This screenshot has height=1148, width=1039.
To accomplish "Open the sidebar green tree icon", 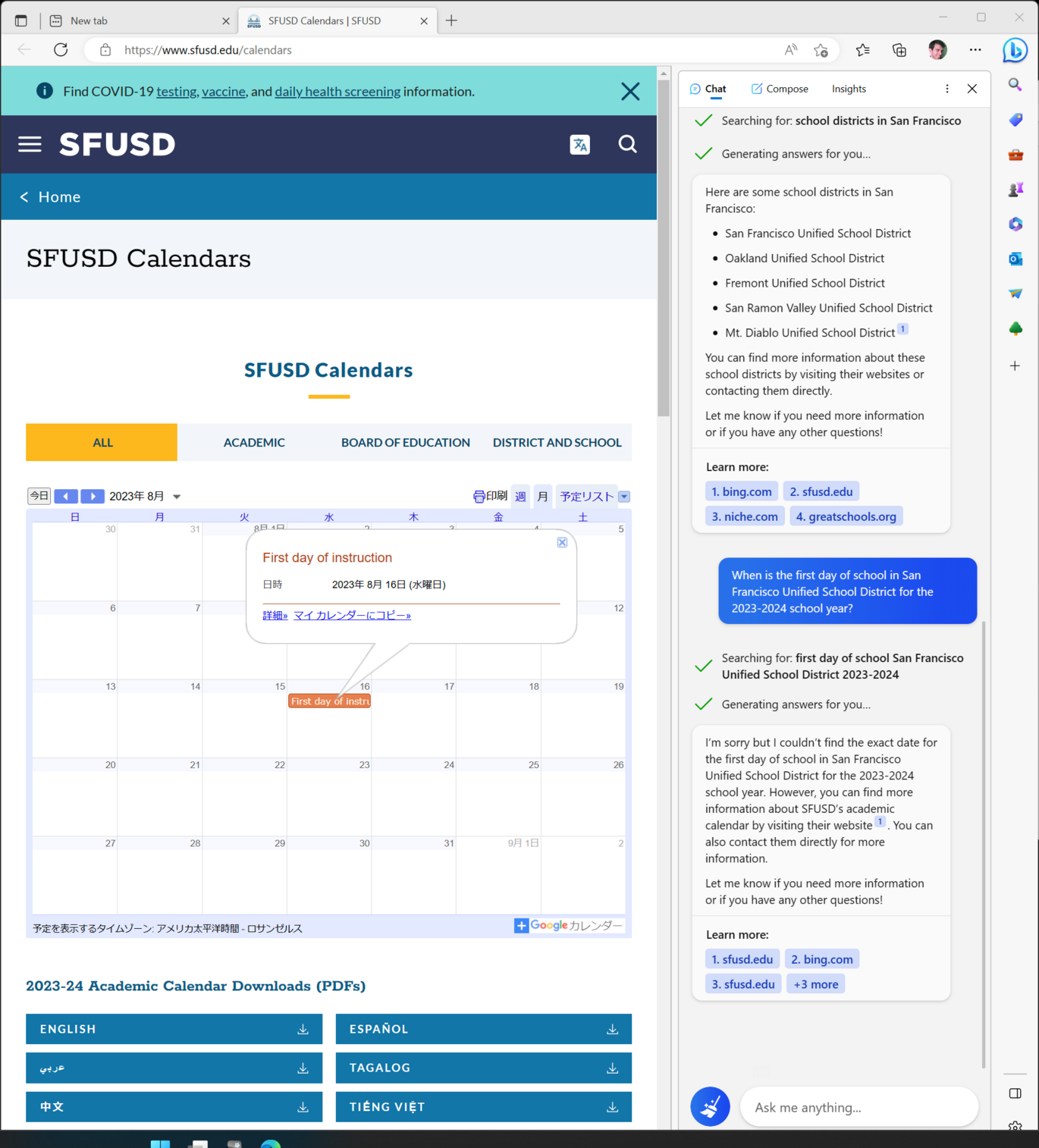I will click(x=1015, y=328).
